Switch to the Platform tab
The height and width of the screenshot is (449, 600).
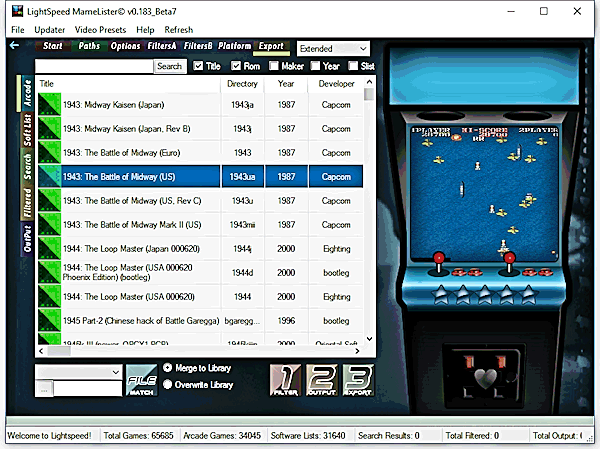click(235, 46)
